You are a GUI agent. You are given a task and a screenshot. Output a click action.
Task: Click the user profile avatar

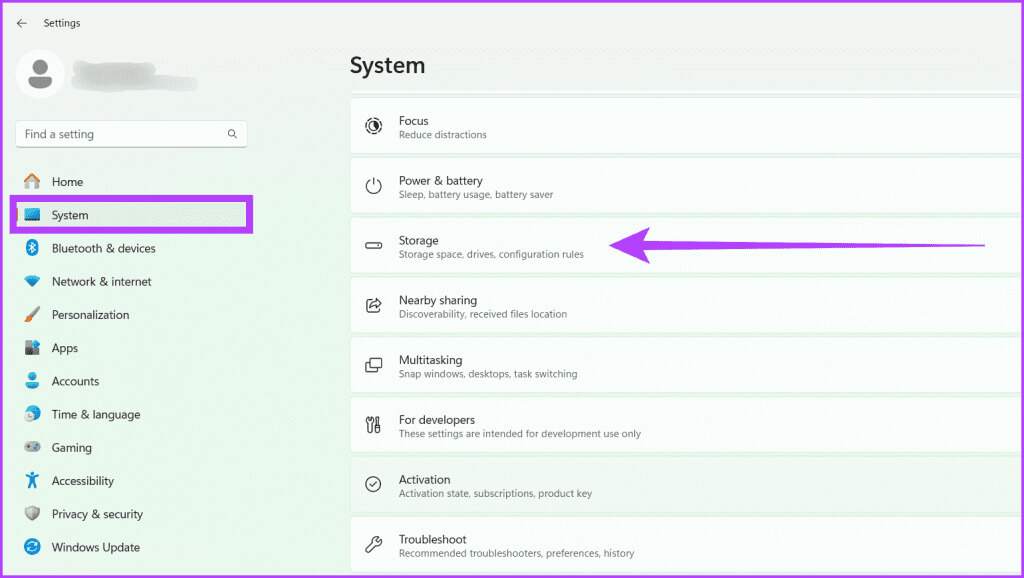point(40,74)
